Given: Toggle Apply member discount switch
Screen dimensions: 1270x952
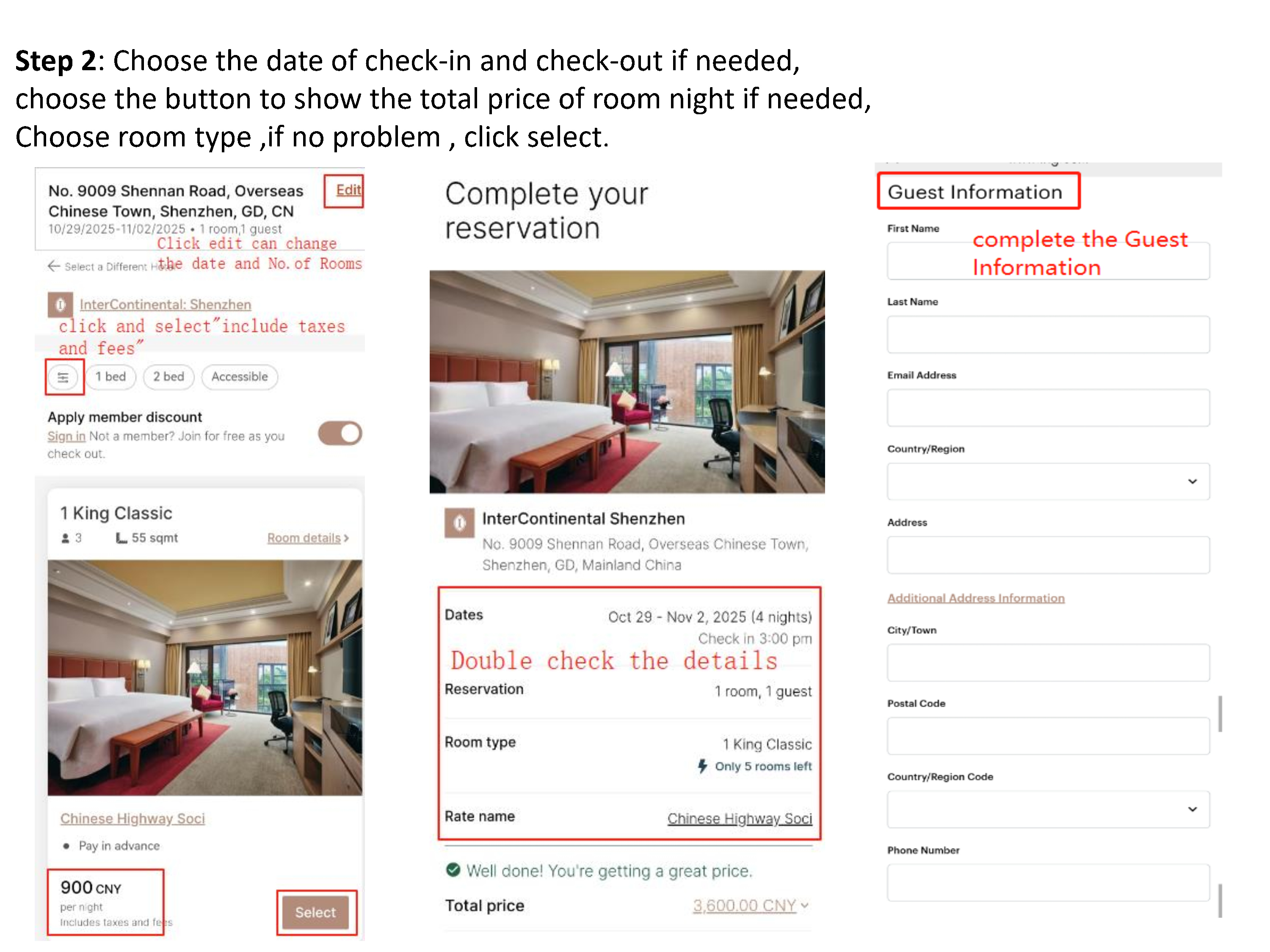Looking at the screenshot, I should click(x=340, y=434).
